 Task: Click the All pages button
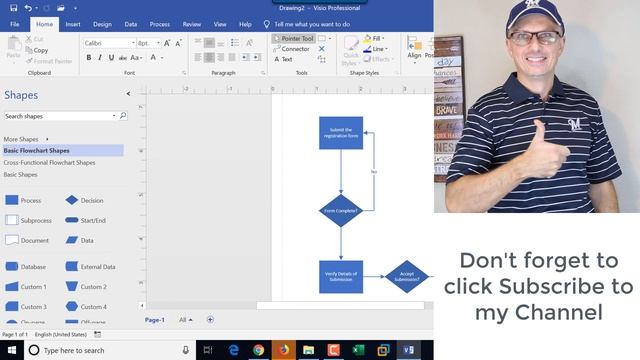[x=186, y=320]
